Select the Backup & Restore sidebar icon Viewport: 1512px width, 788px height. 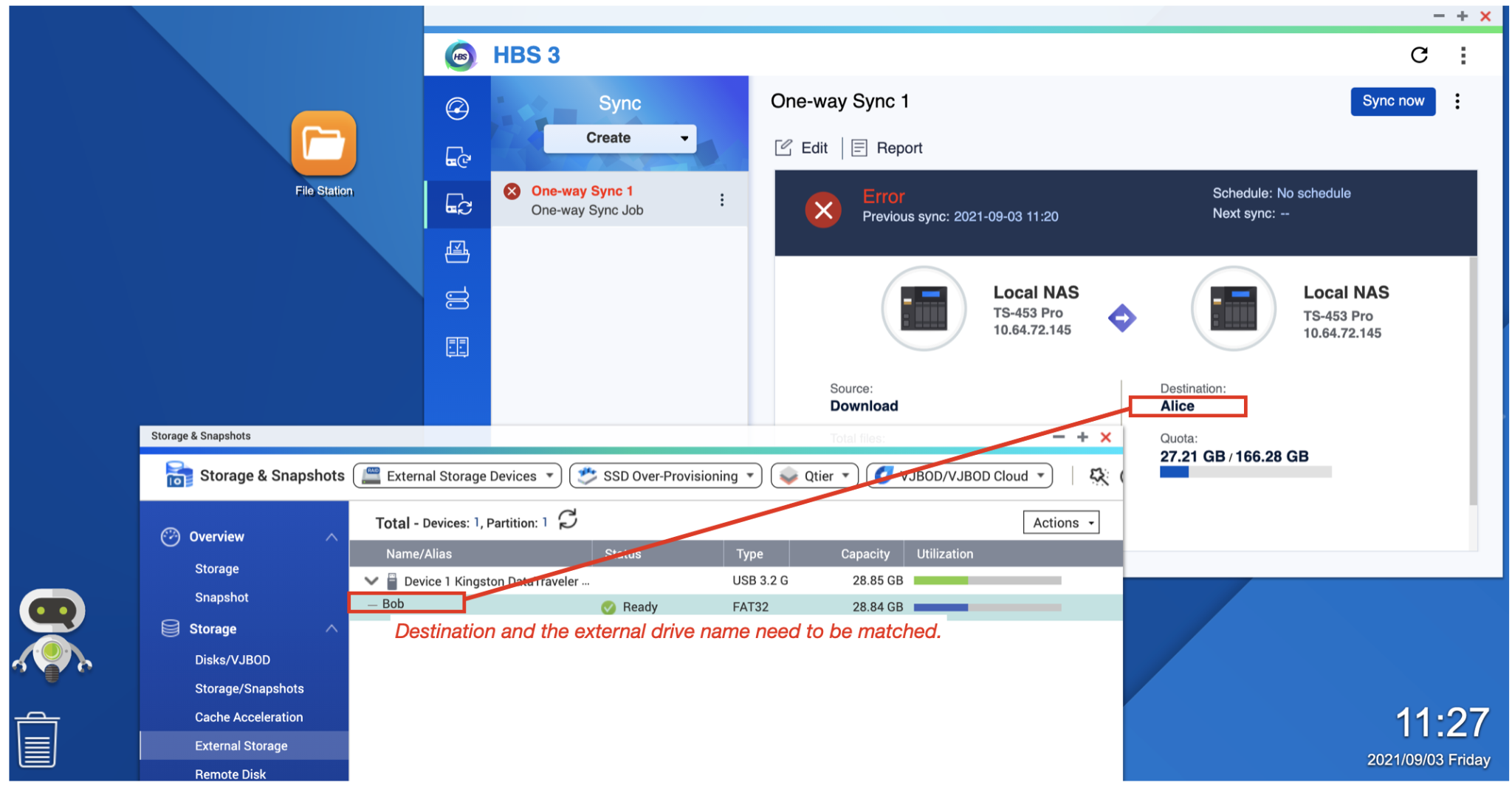pyautogui.click(x=458, y=156)
